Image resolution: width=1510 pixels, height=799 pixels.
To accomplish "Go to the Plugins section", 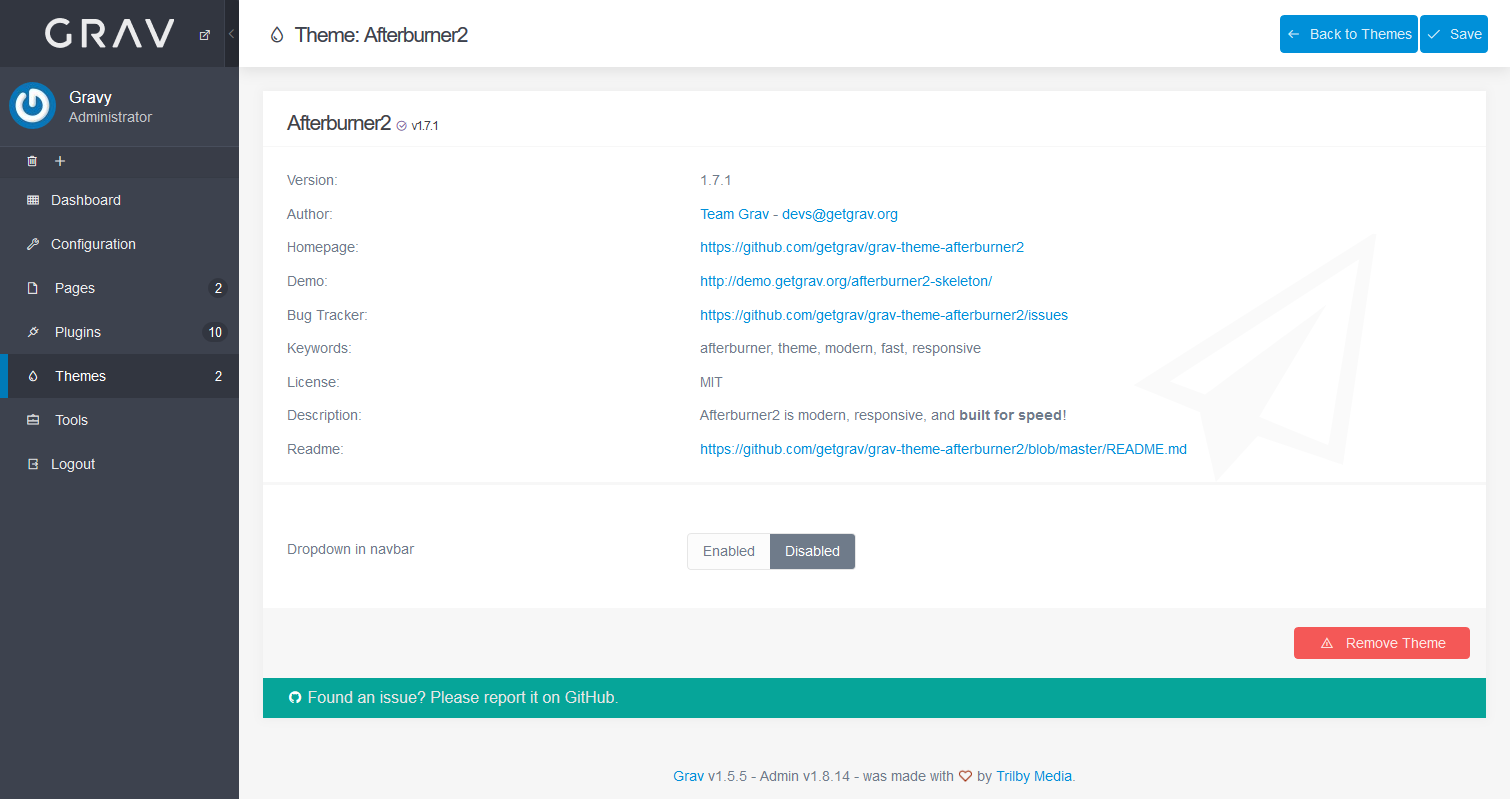I will 119,332.
